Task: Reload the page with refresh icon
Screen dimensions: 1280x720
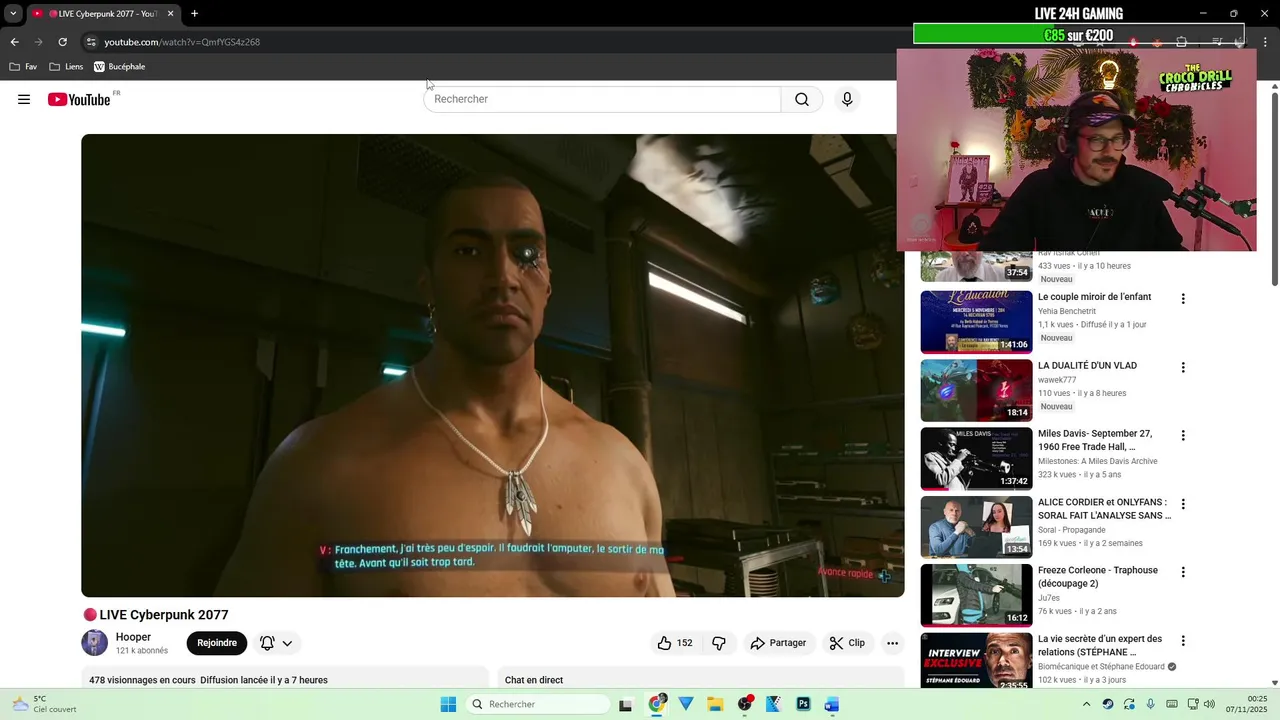Action: point(62,42)
